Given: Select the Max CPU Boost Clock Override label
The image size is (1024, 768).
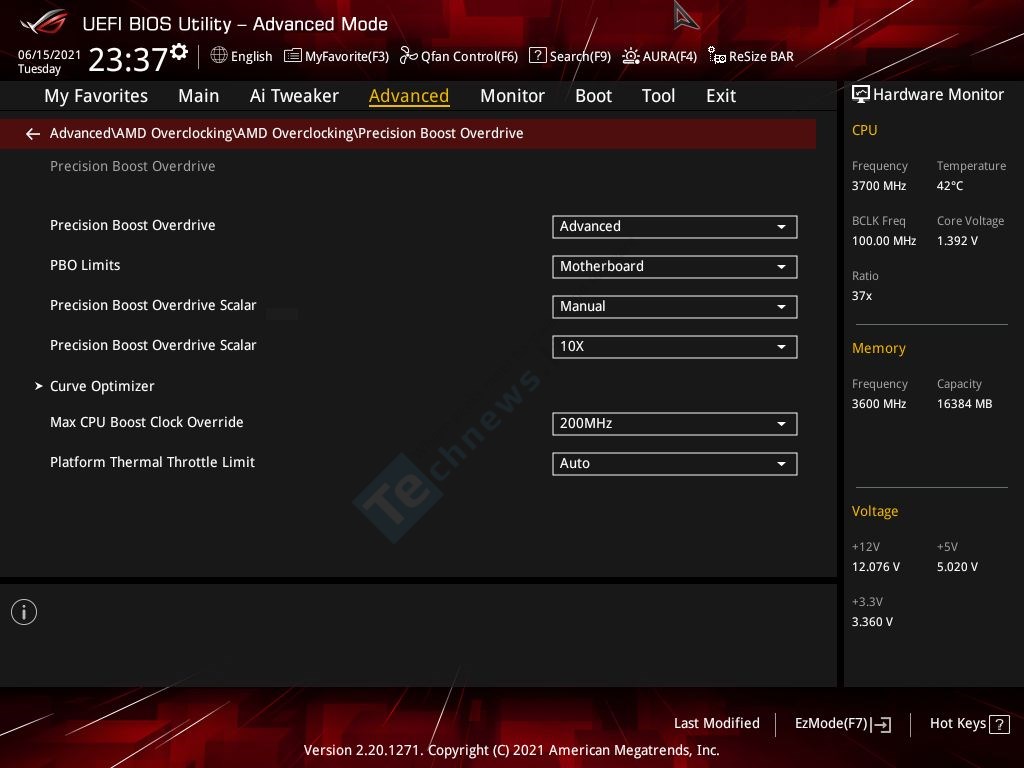Looking at the screenshot, I should click(146, 423).
